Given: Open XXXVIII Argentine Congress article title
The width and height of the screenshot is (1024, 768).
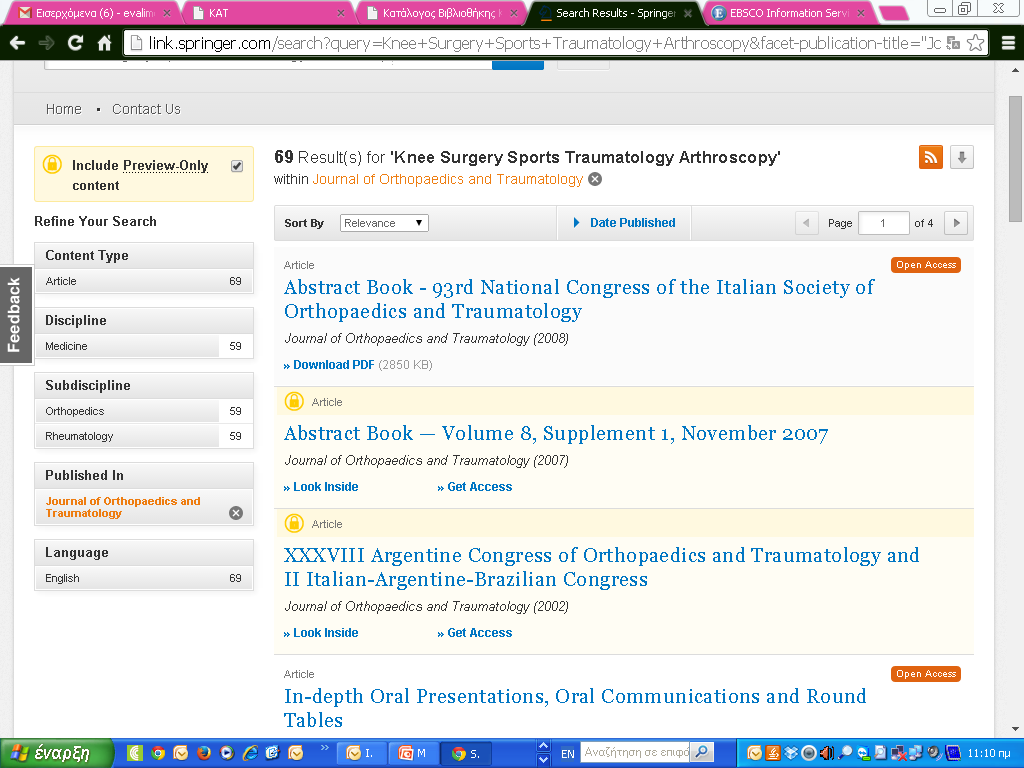Looking at the screenshot, I should tap(601, 567).
